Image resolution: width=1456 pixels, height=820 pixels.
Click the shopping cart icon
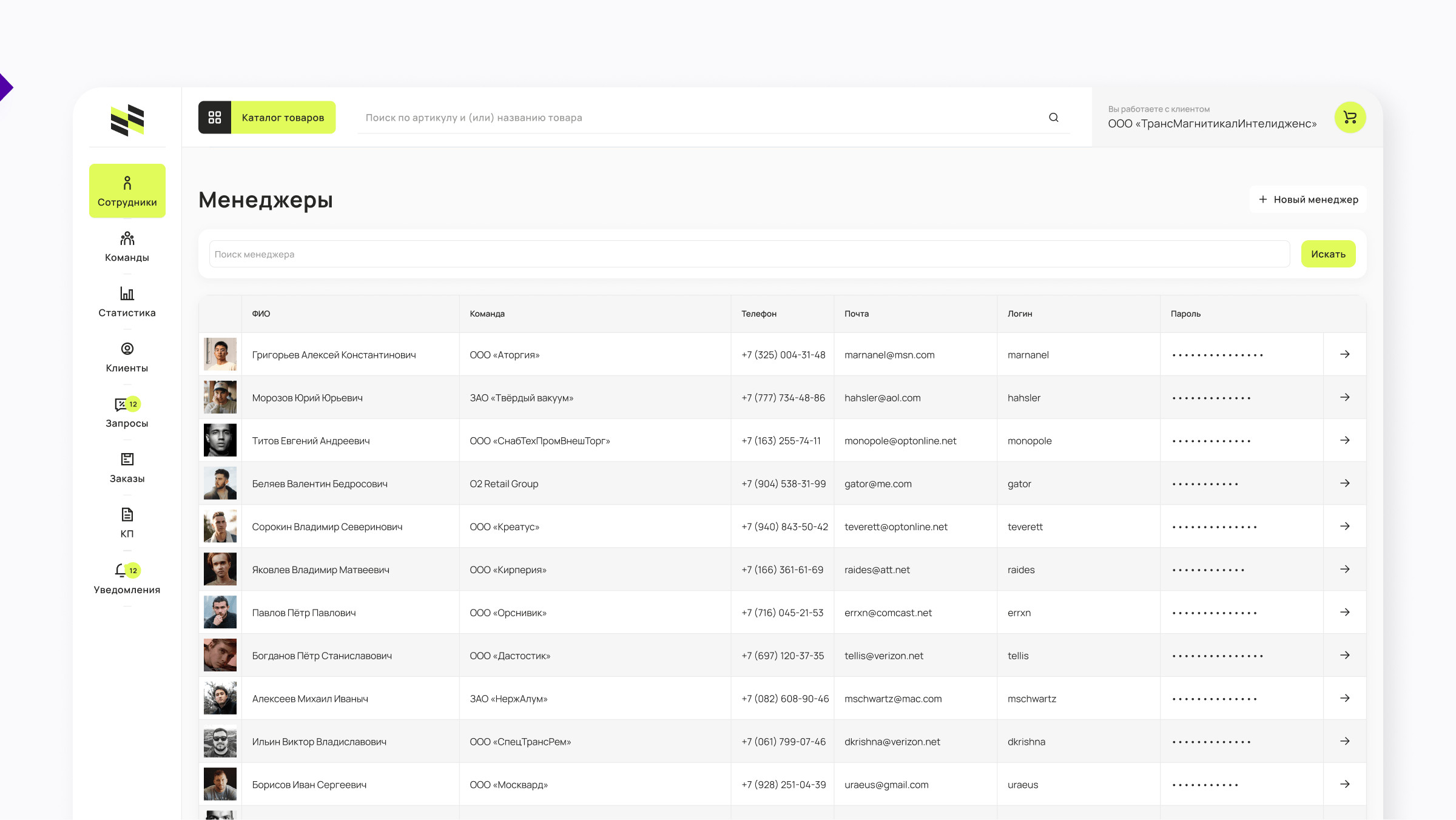[x=1350, y=117]
